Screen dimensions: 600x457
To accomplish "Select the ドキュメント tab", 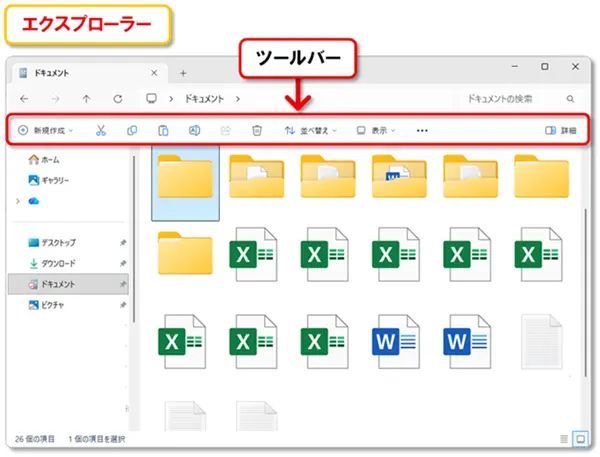I will tap(88, 73).
